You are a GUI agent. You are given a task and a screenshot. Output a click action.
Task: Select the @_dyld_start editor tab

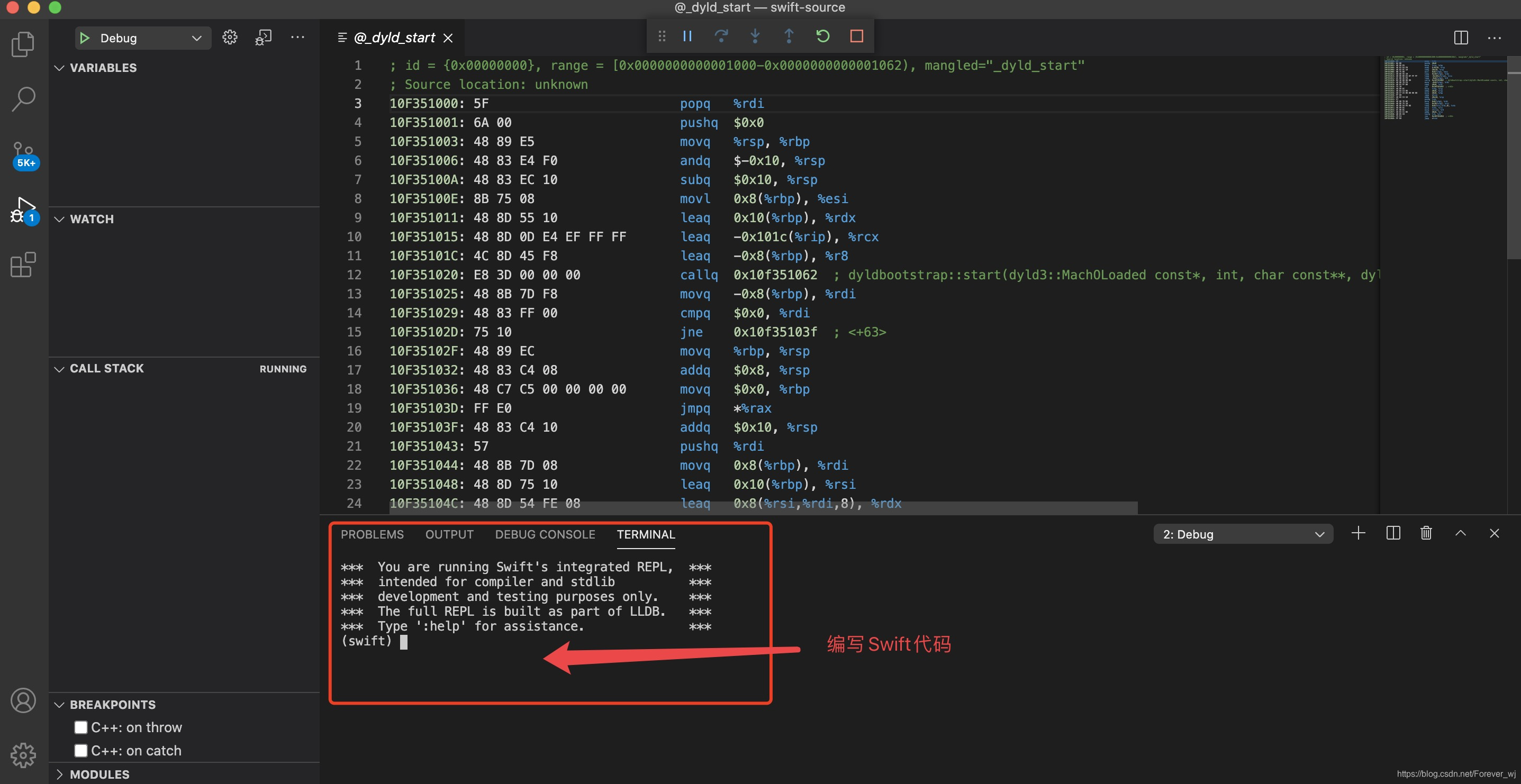[394, 38]
